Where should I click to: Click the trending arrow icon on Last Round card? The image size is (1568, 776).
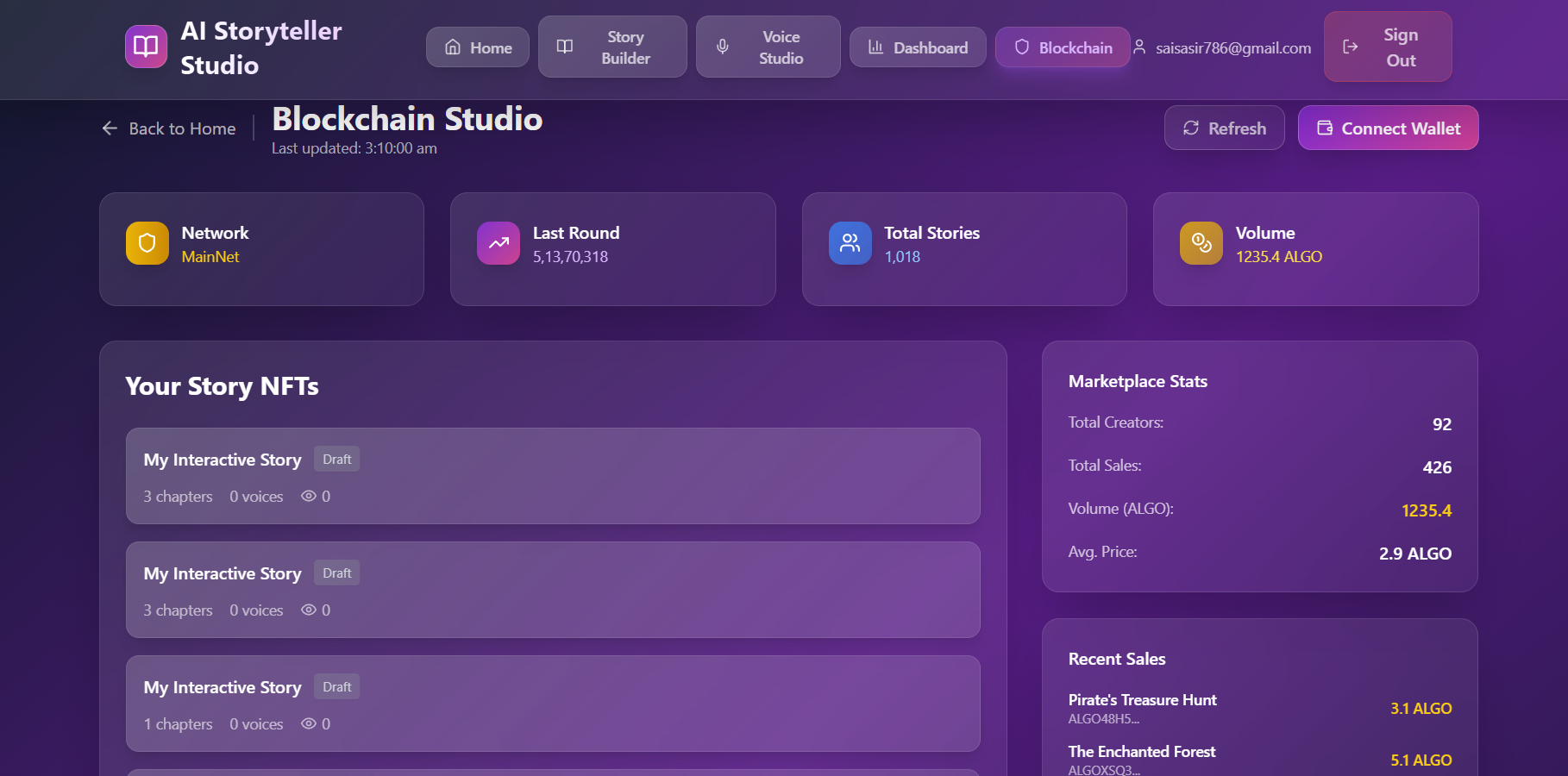pos(499,243)
